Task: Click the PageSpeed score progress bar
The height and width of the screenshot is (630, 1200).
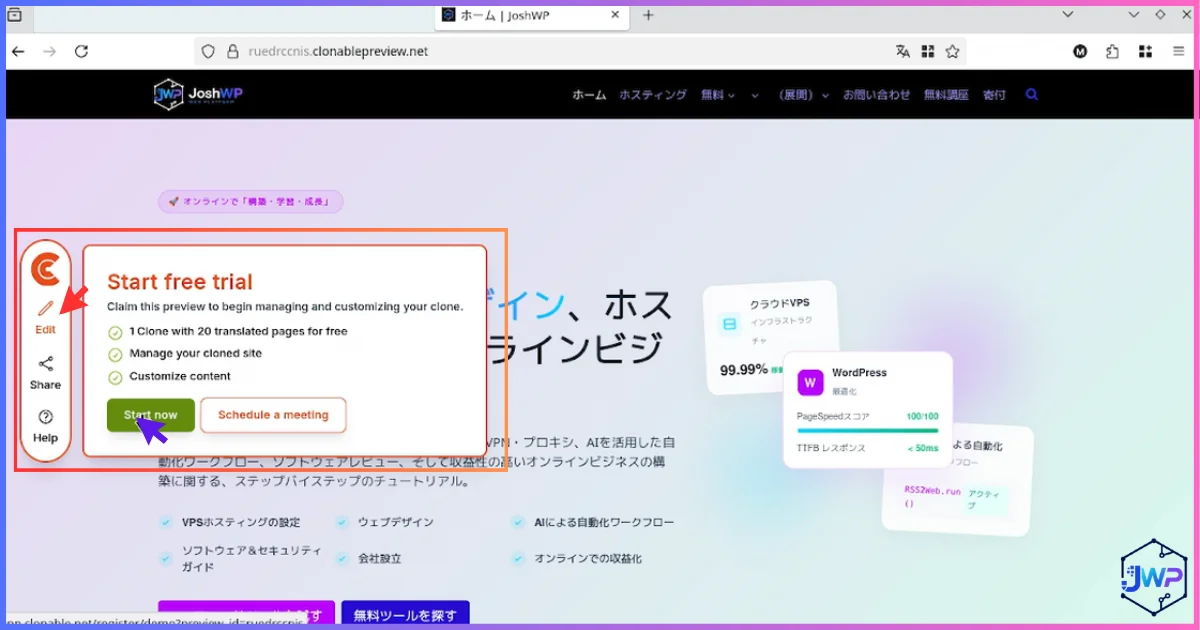Action: coord(867,431)
